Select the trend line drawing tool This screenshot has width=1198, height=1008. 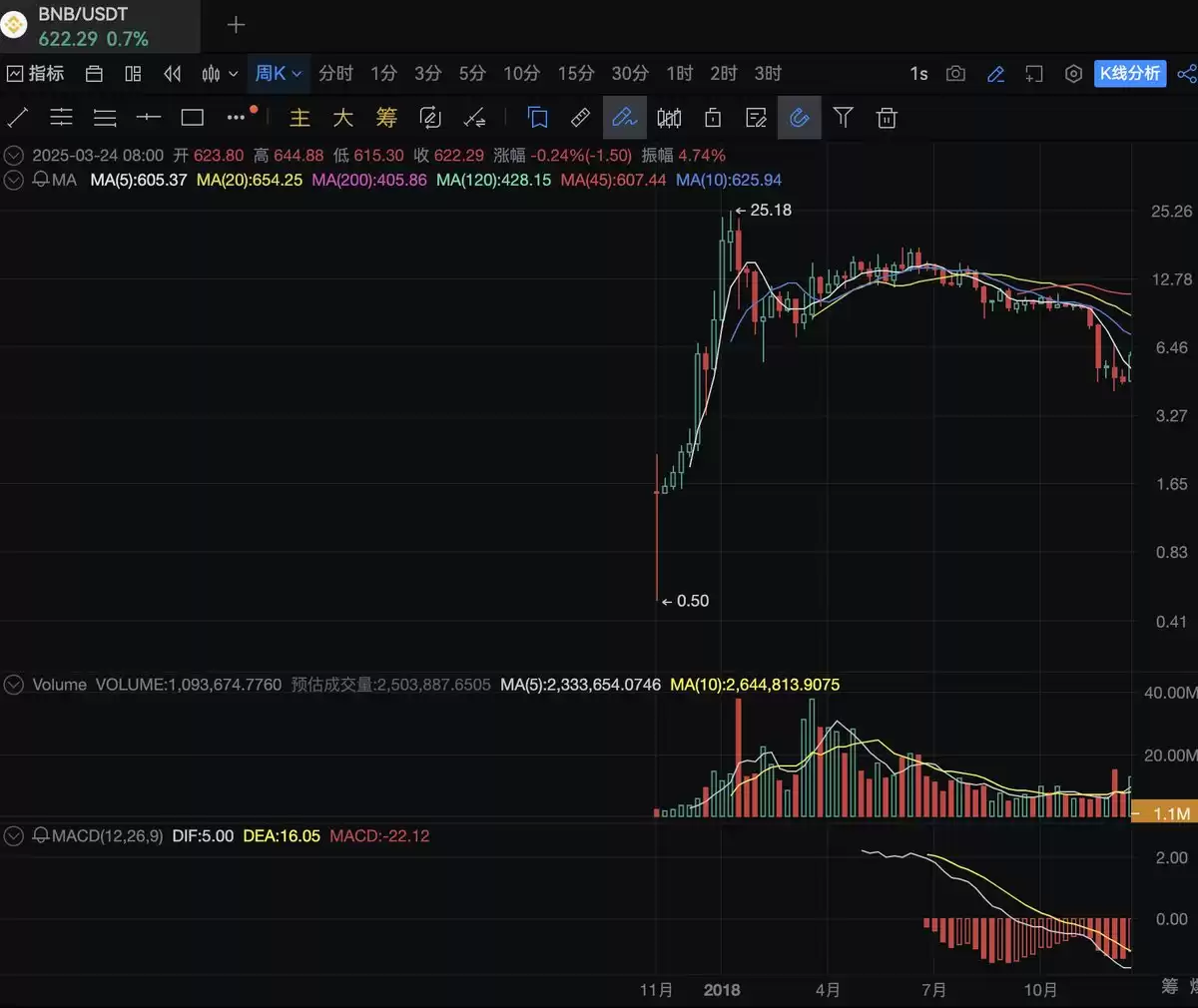[18, 118]
